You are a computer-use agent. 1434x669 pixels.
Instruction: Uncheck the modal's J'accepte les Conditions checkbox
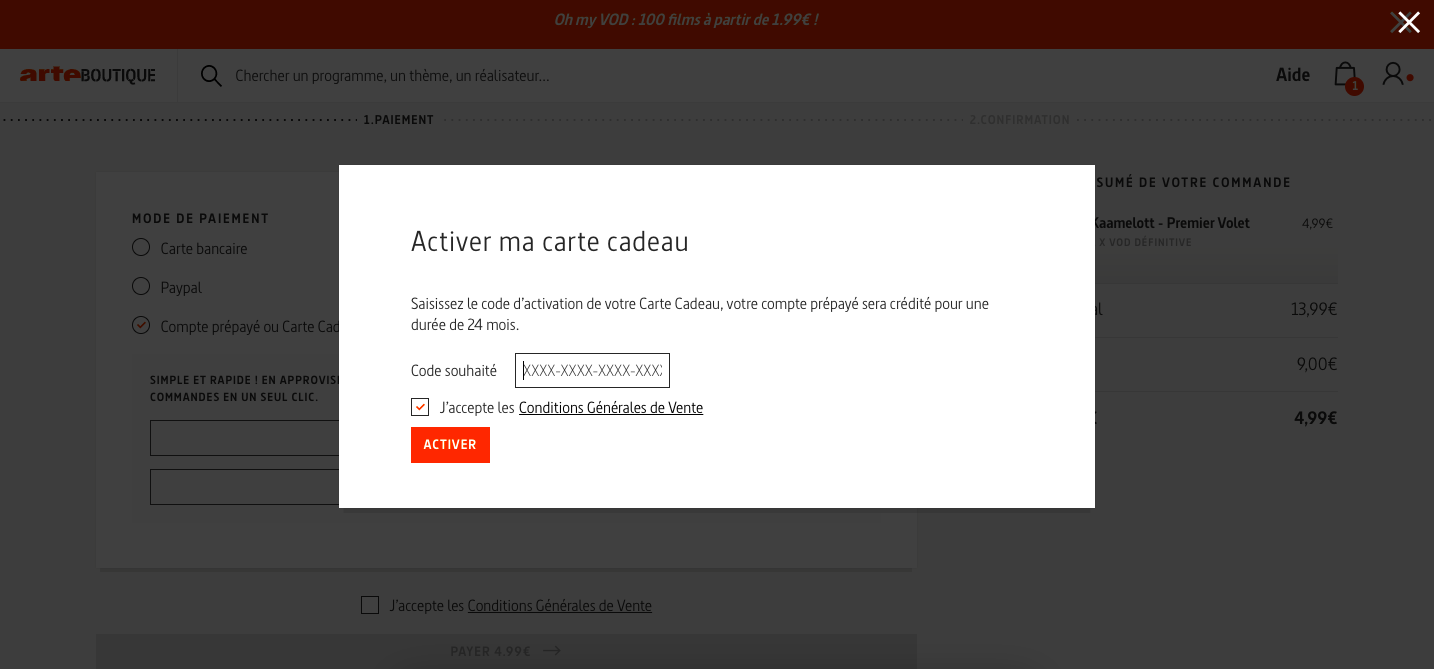click(x=420, y=407)
